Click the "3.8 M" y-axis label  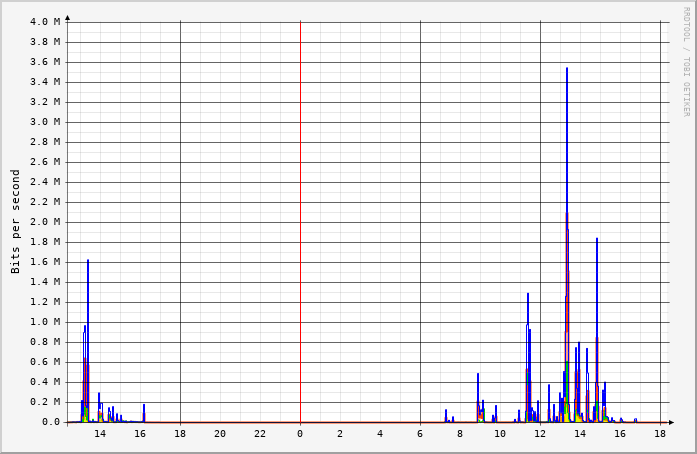[45, 42]
